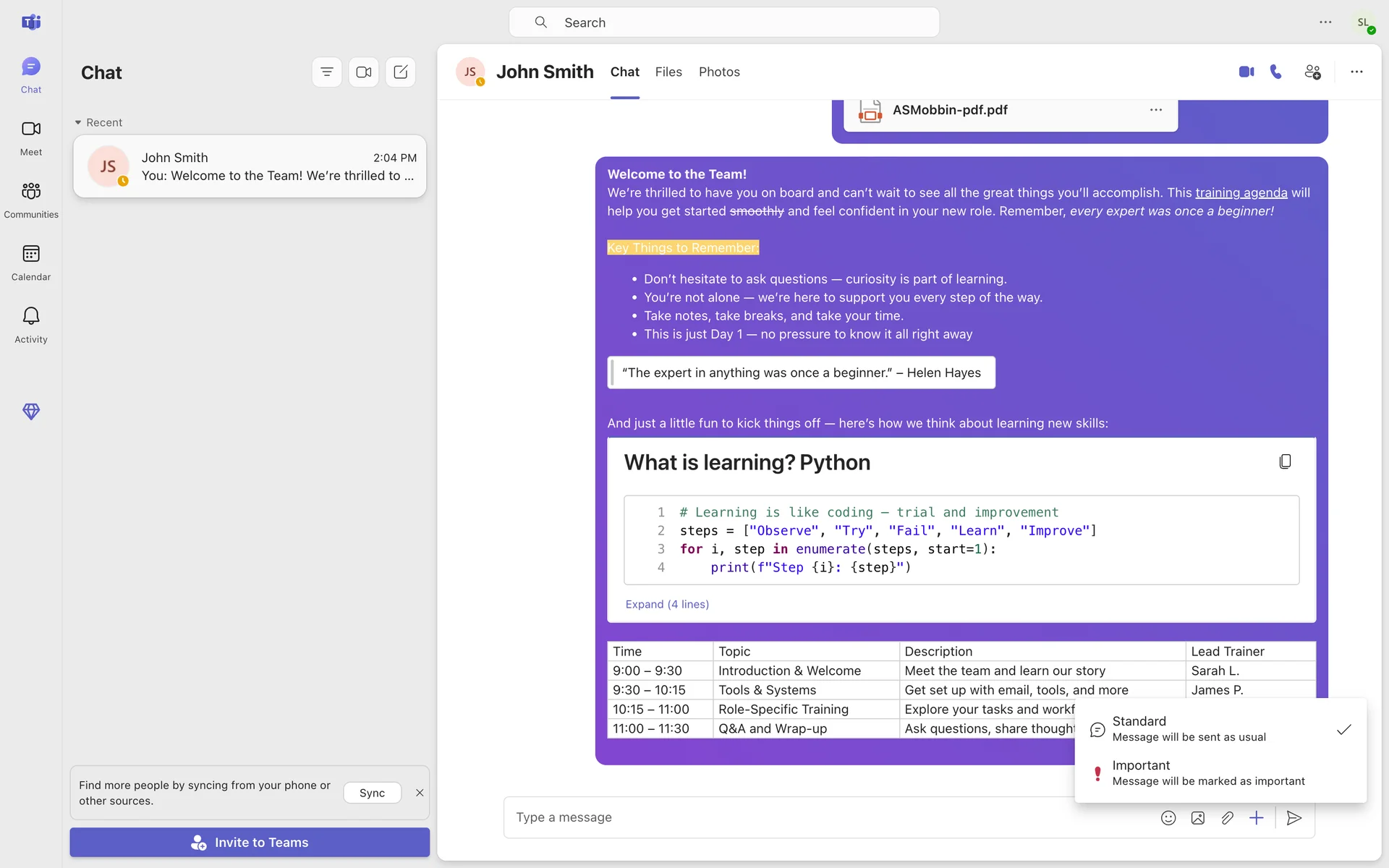Send the message with arrow icon
The image size is (1389, 868).
1294,818
